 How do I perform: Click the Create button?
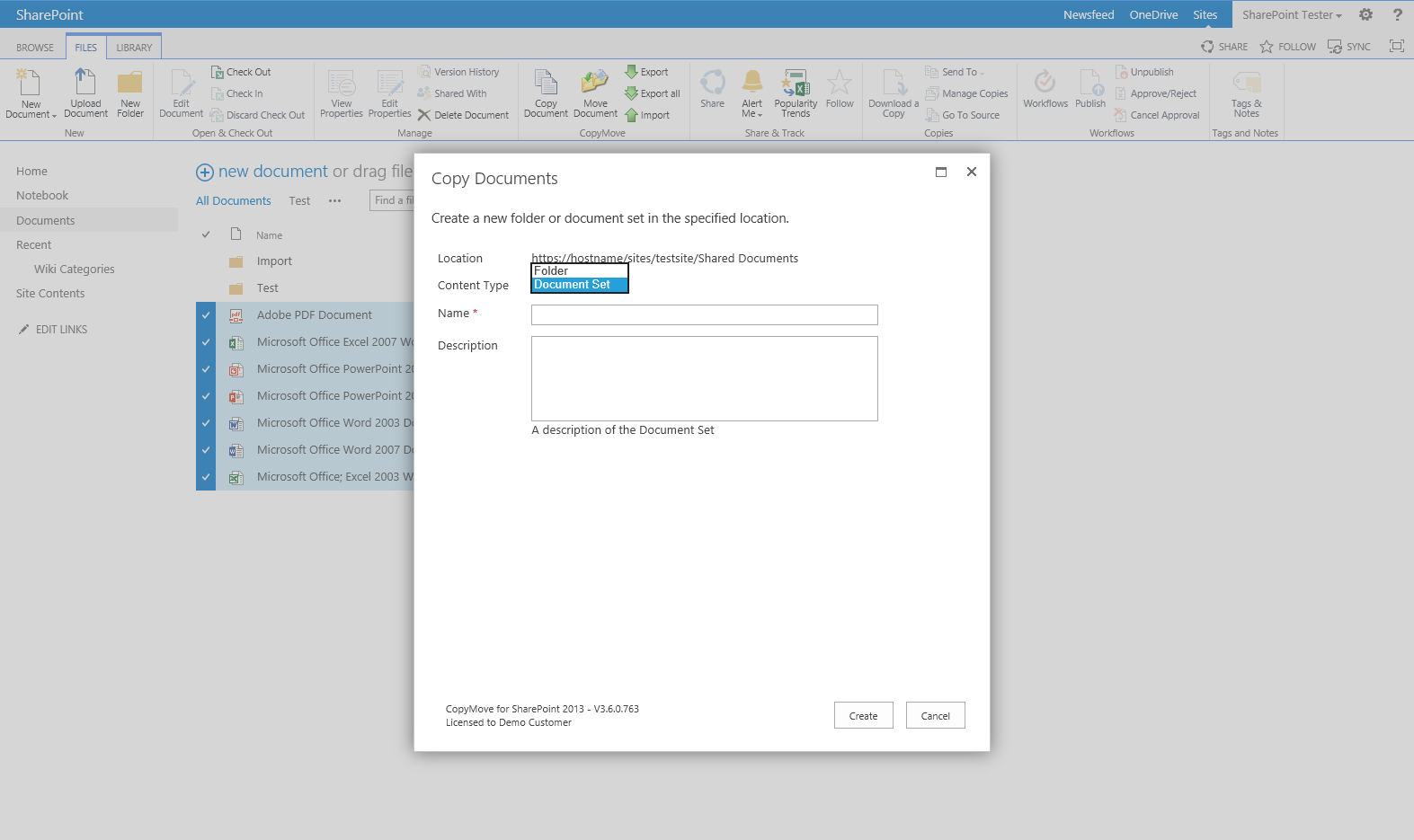(864, 715)
